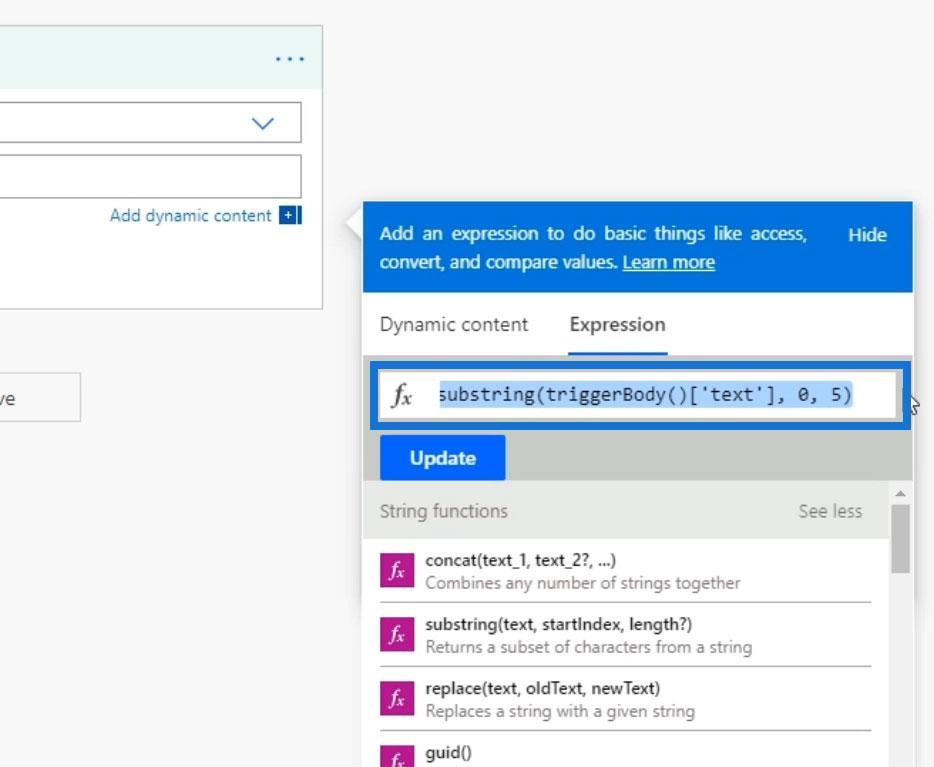Click the function list scrollbar thumb
This screenshot has height=767, width=934.
tap(900, 539)
